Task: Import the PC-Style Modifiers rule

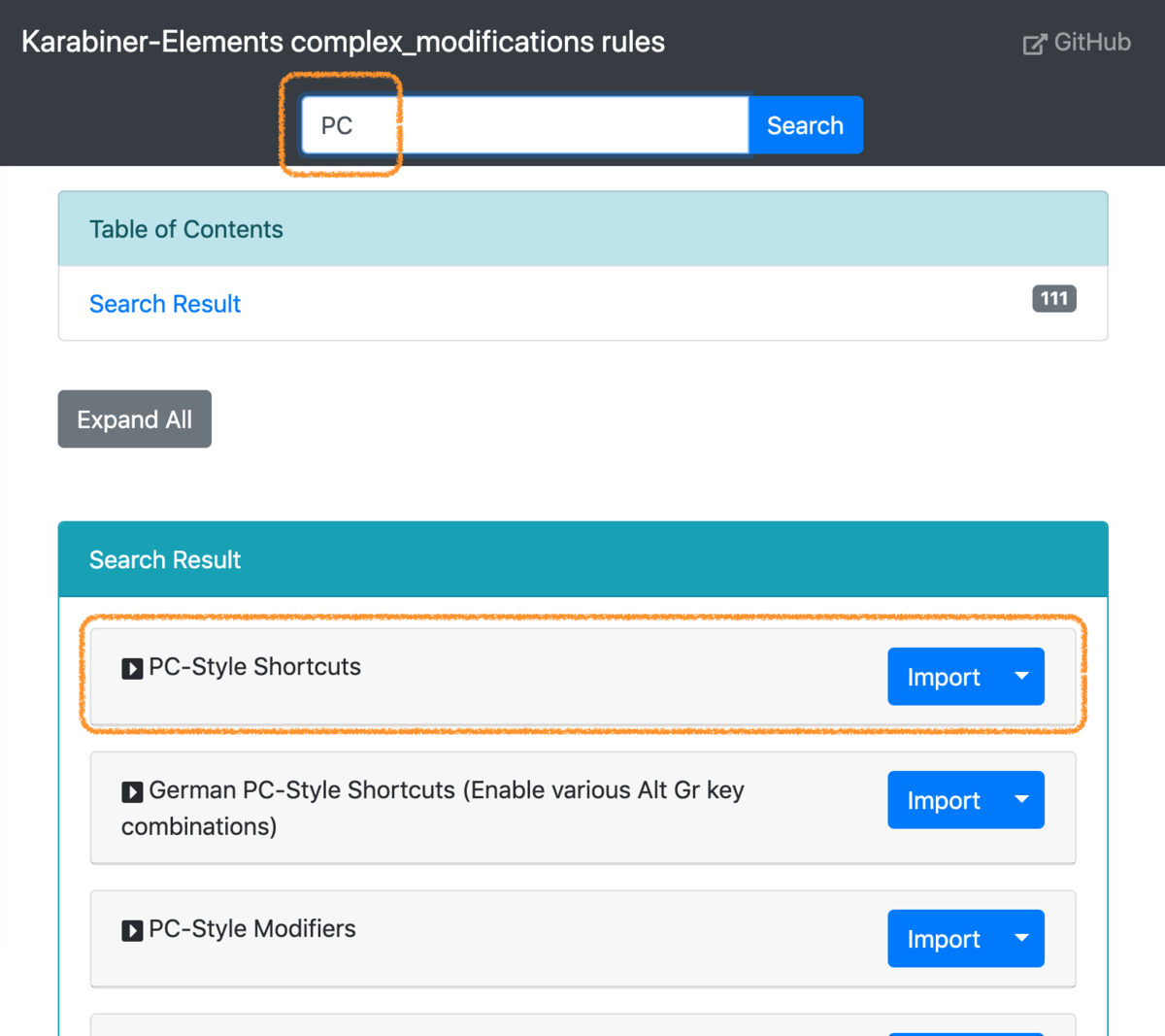Action: click(944, 939)
